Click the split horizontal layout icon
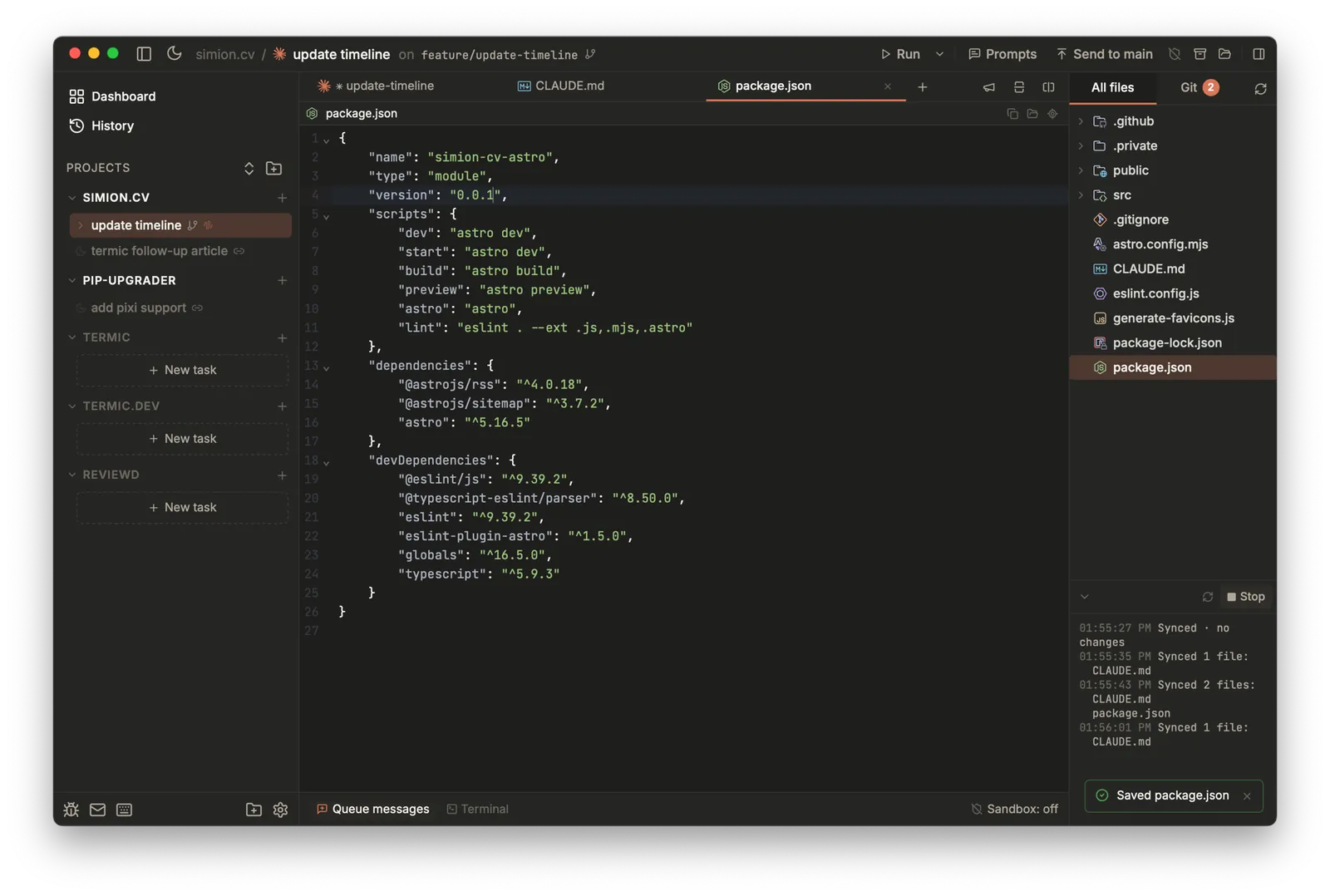 [x=1018, y=87]
